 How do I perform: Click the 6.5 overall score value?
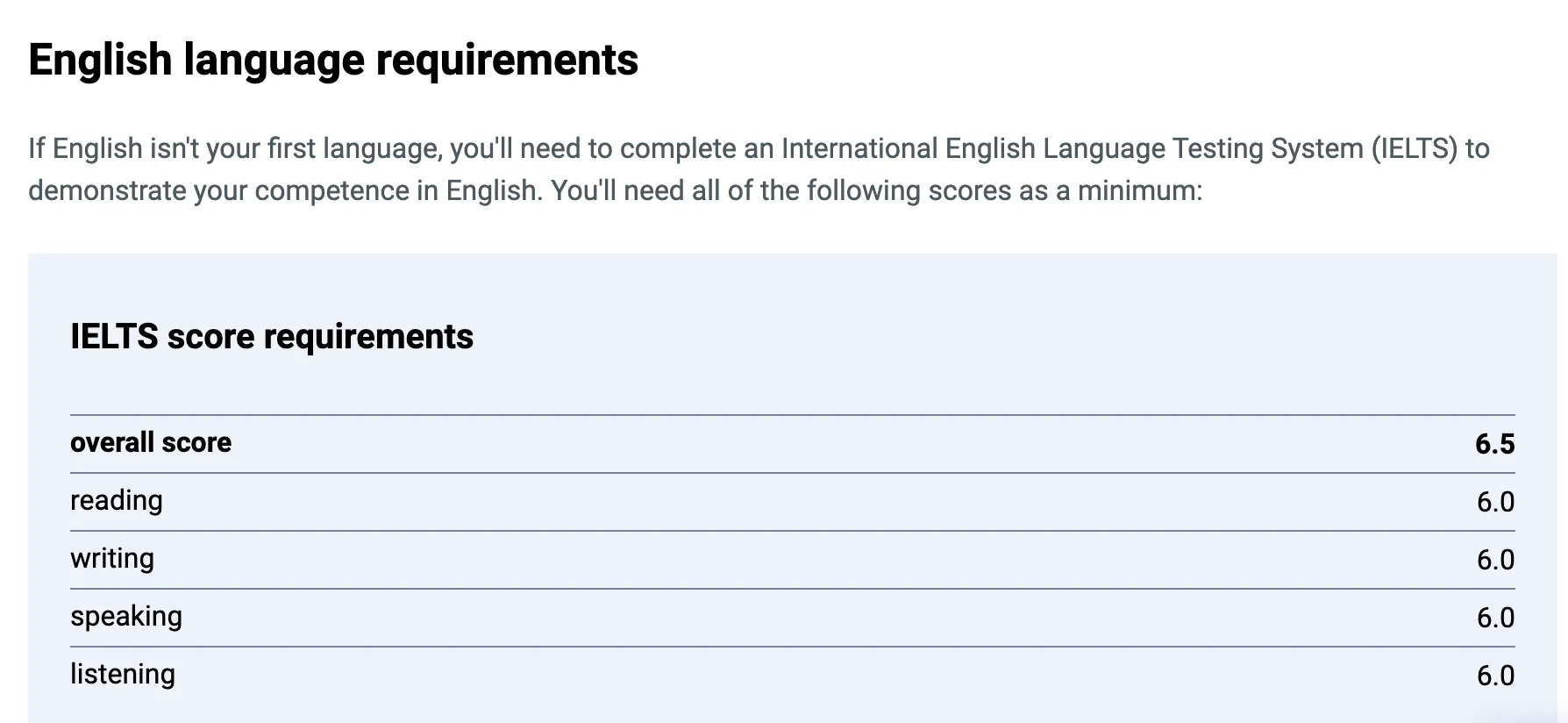1494,444
